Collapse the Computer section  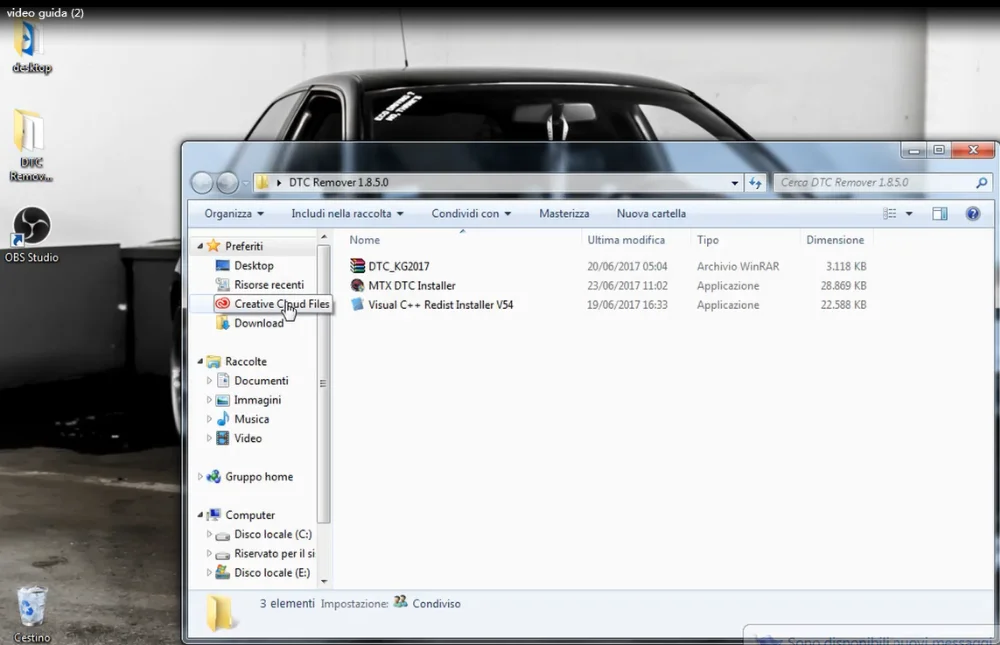[x=200, y=514]
